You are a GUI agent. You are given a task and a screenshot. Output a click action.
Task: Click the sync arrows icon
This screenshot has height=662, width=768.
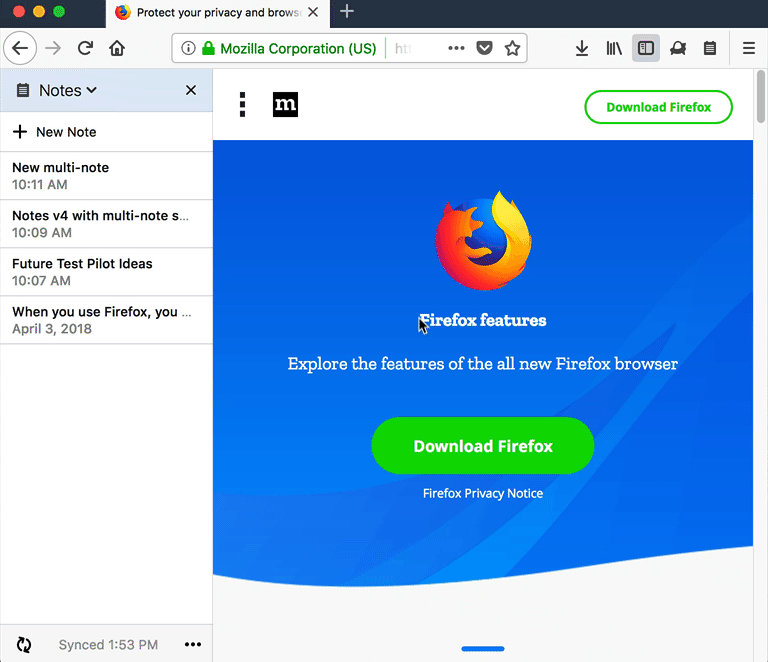click(24, 645)
